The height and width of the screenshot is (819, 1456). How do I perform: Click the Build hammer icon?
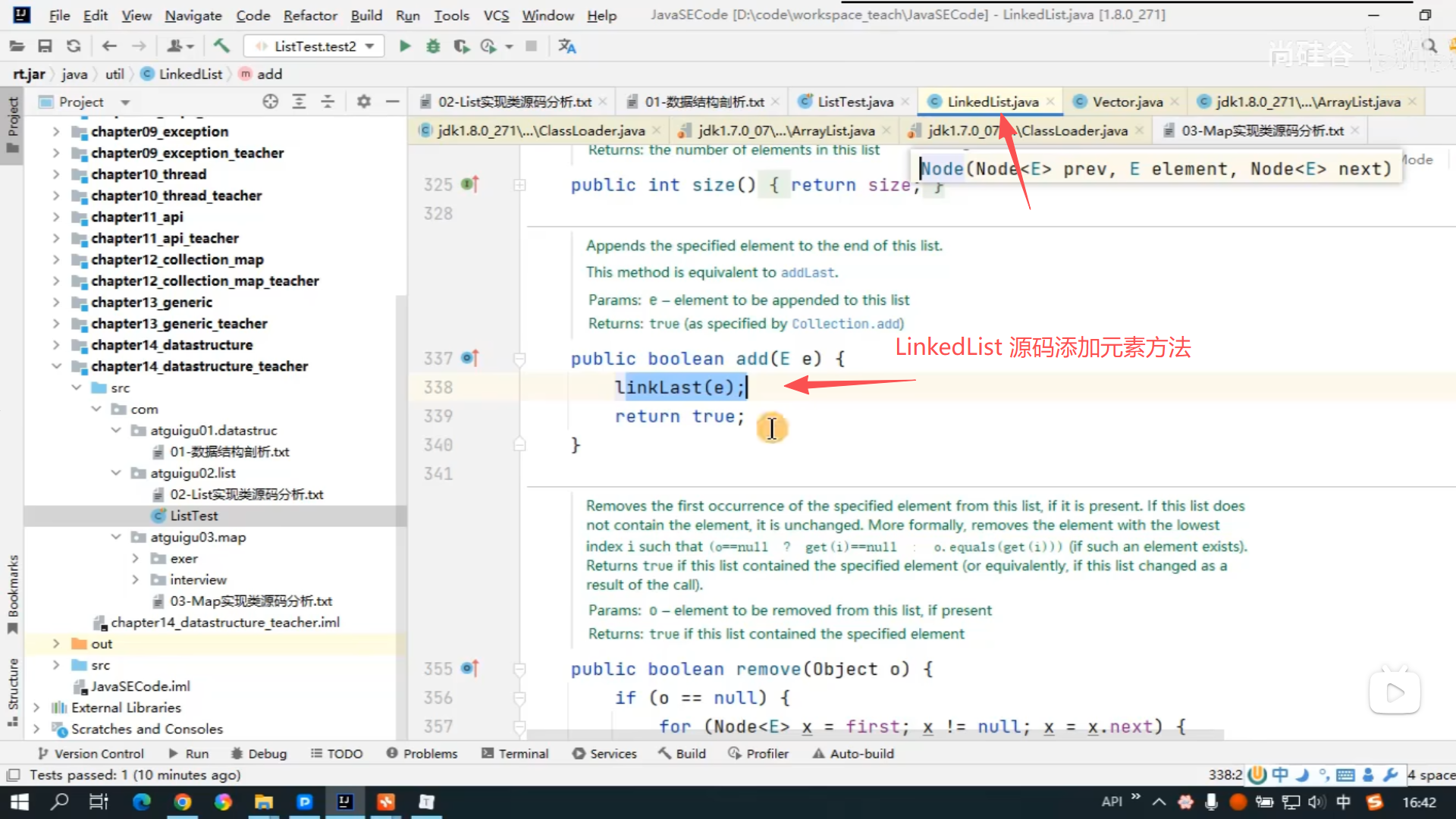point(221,46)
